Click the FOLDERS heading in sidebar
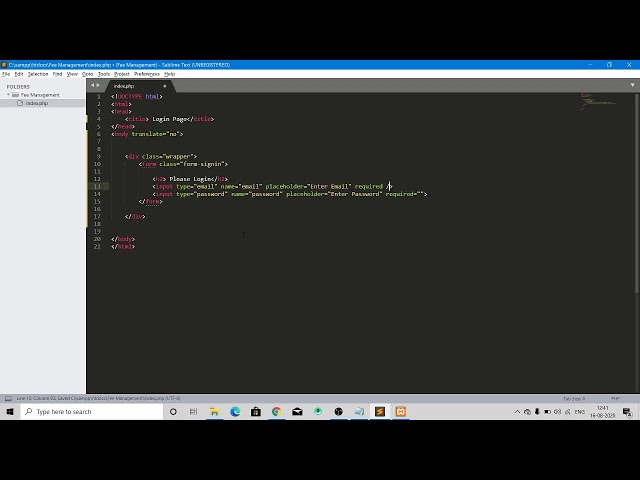Screen dimensions: 640x480 [18, 87]
